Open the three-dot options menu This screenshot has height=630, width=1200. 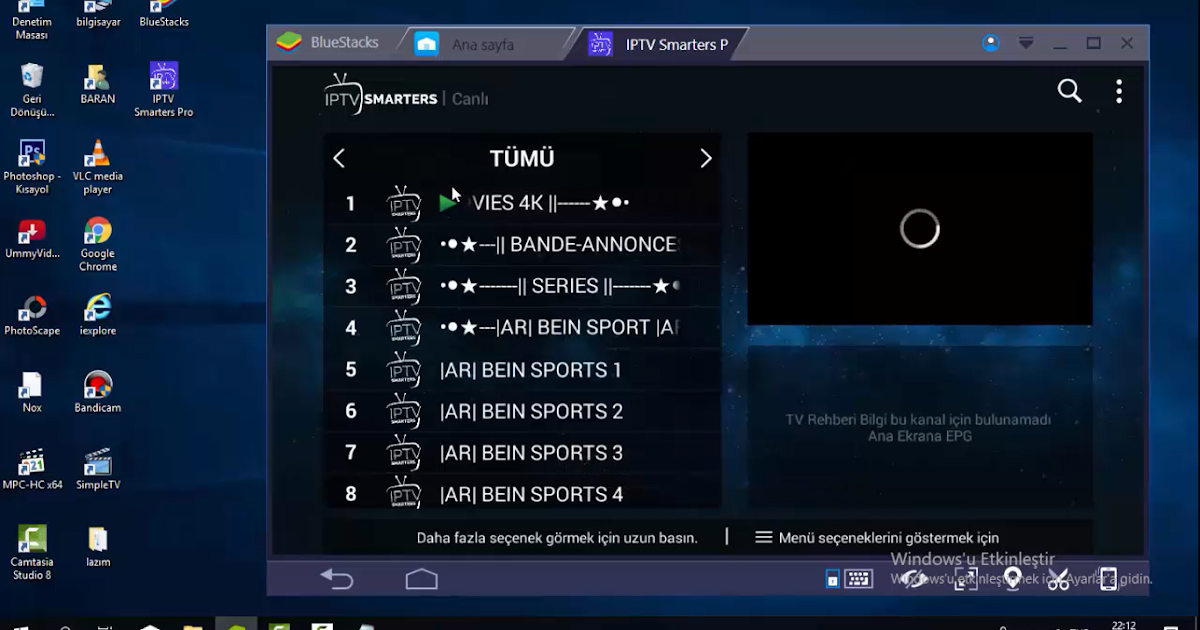[x=1119, y=91]
